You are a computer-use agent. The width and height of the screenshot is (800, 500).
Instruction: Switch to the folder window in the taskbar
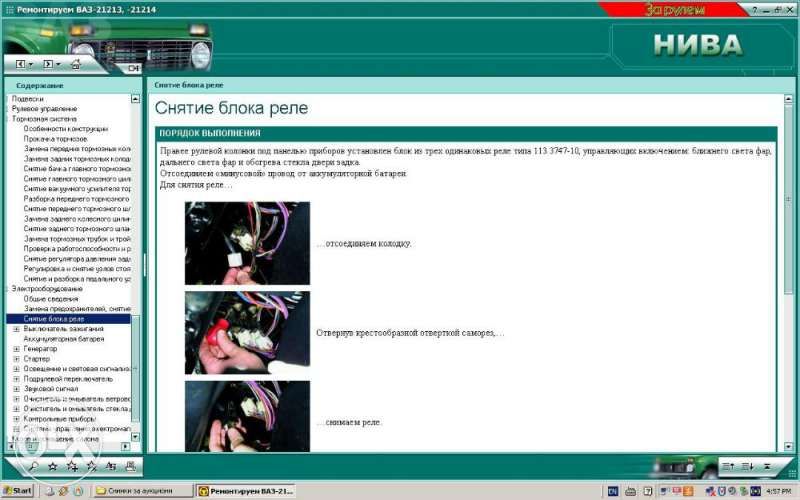pos(143,491)
